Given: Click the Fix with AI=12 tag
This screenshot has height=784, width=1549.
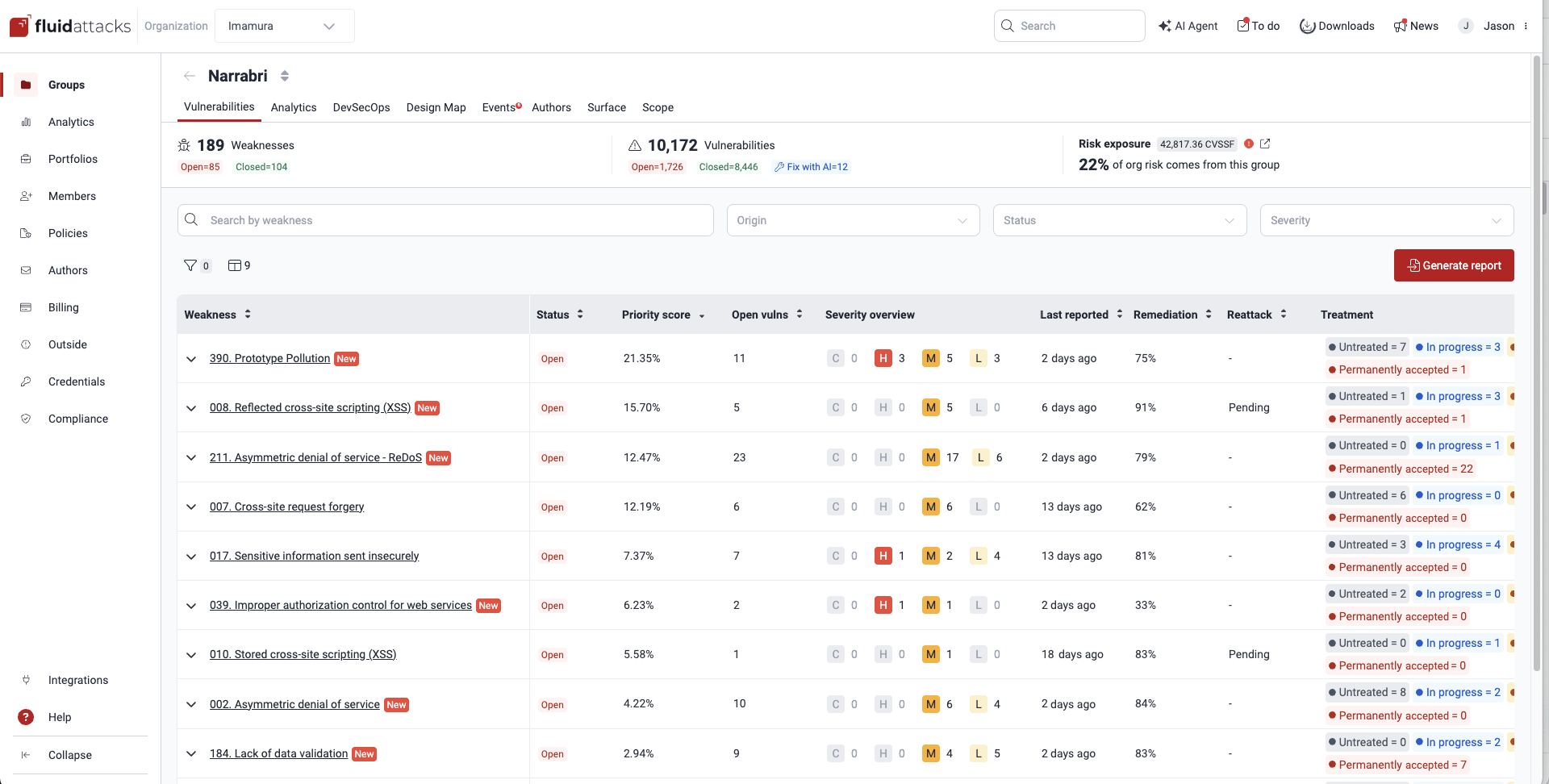Looking at the screenshot, I should (x=811, y=167).
